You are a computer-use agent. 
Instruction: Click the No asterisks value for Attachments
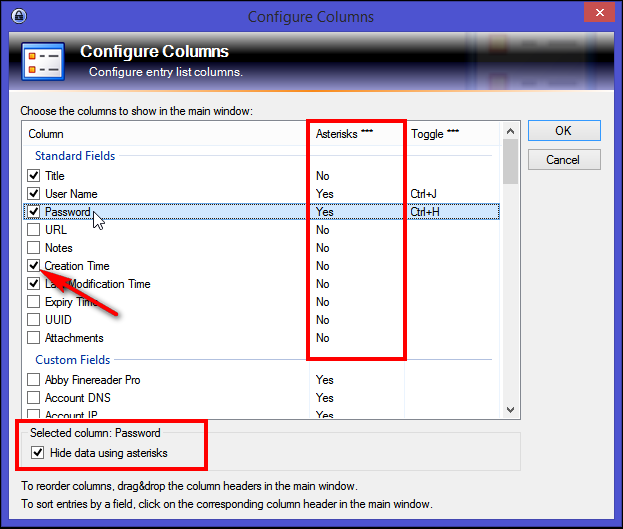[323, 338]
